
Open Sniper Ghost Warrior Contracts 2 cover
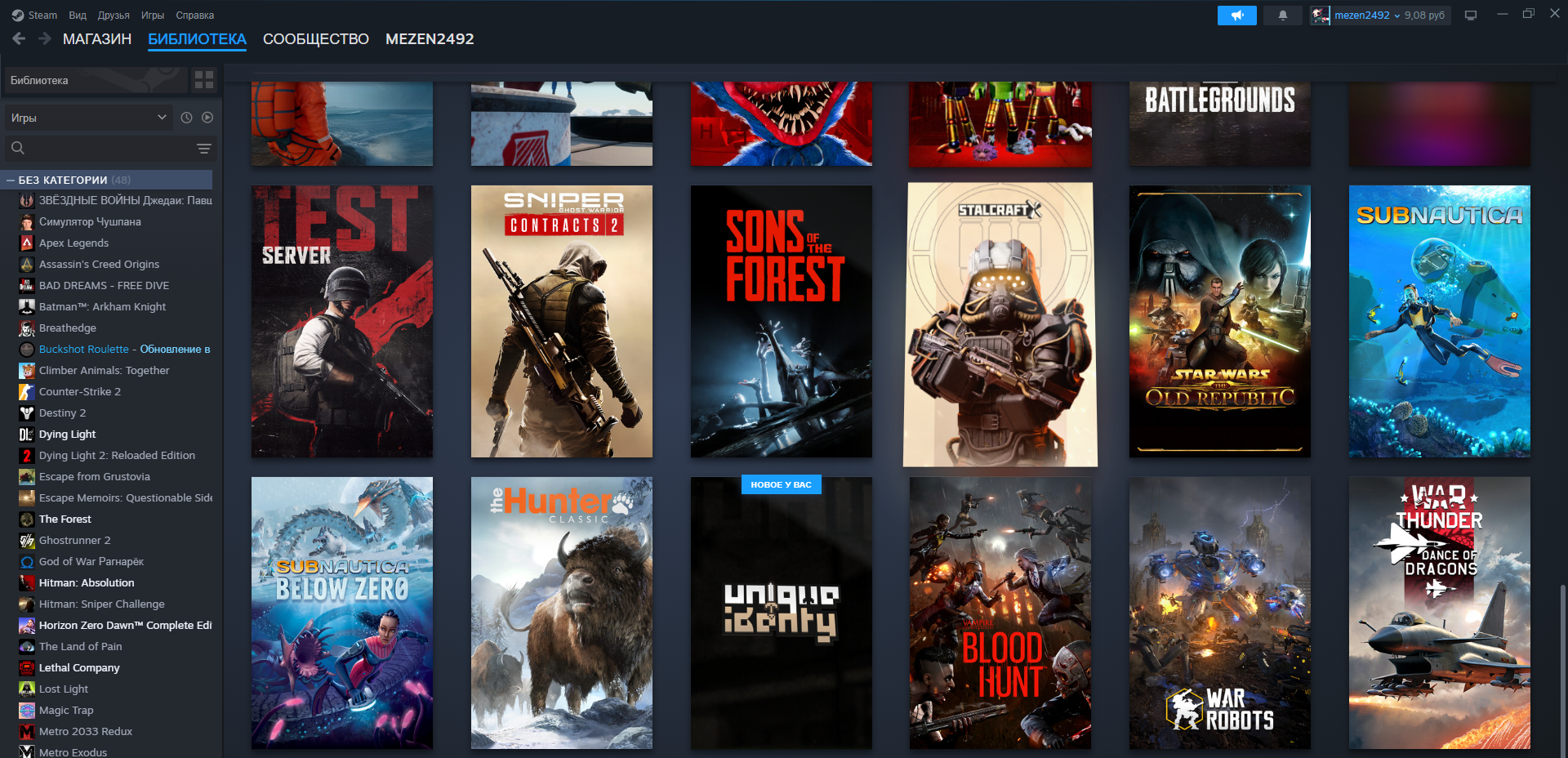[x=562, y=321]
